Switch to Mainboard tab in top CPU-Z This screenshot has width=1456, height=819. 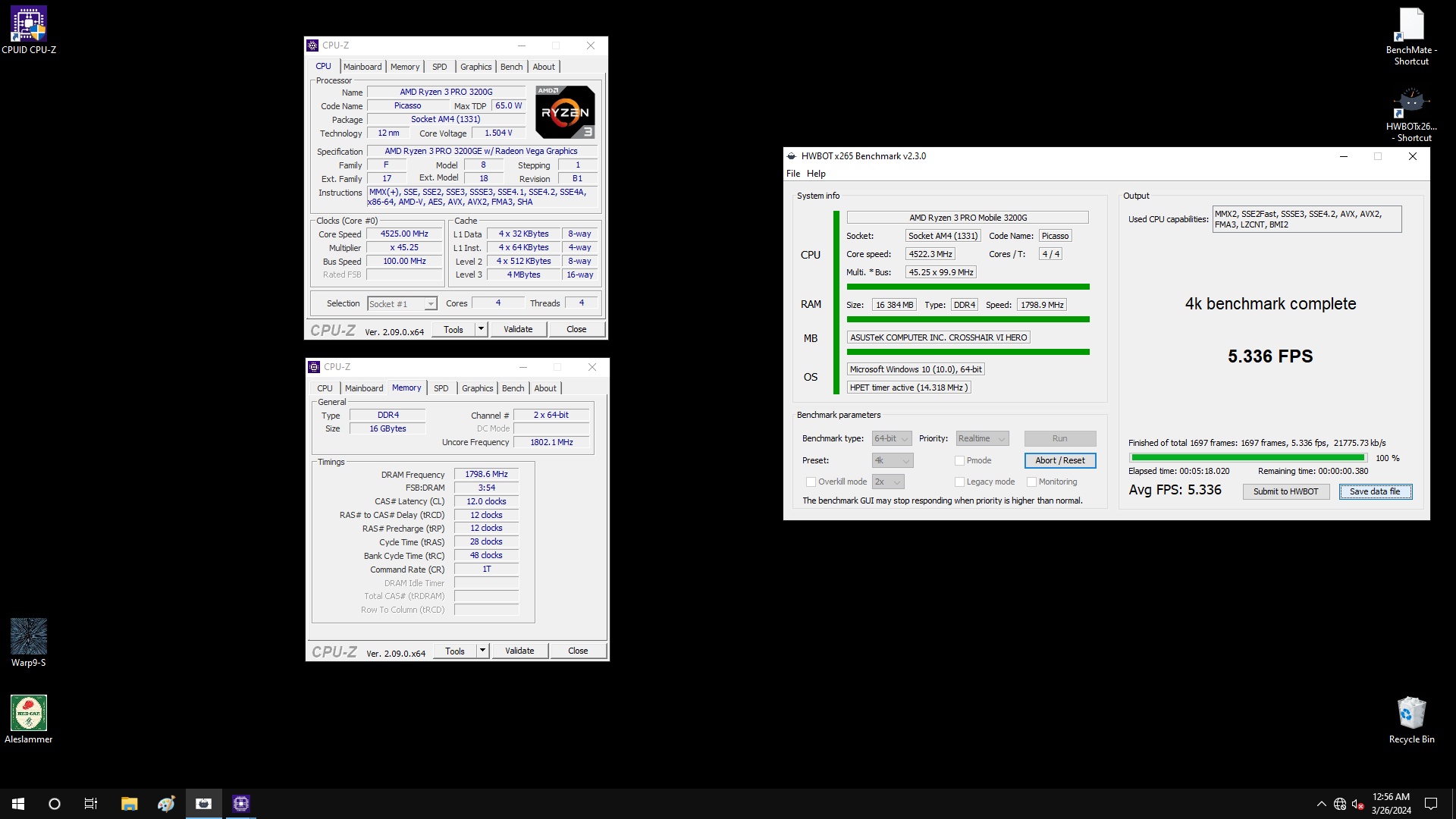tap(362, 67)
